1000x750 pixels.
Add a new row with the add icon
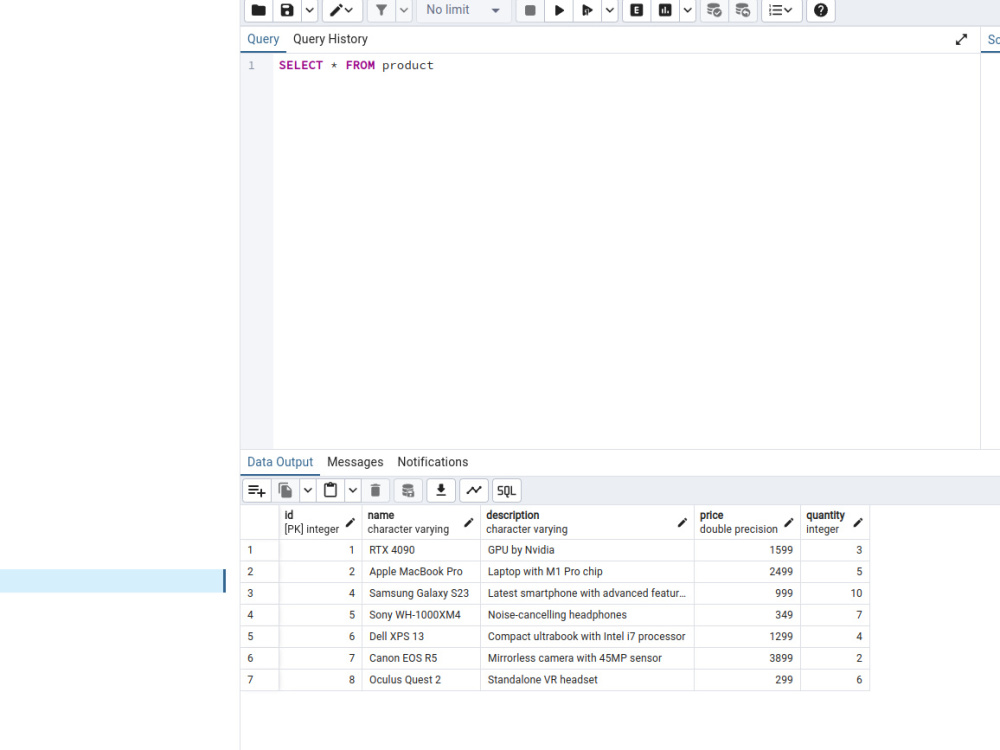coord(256,490)
